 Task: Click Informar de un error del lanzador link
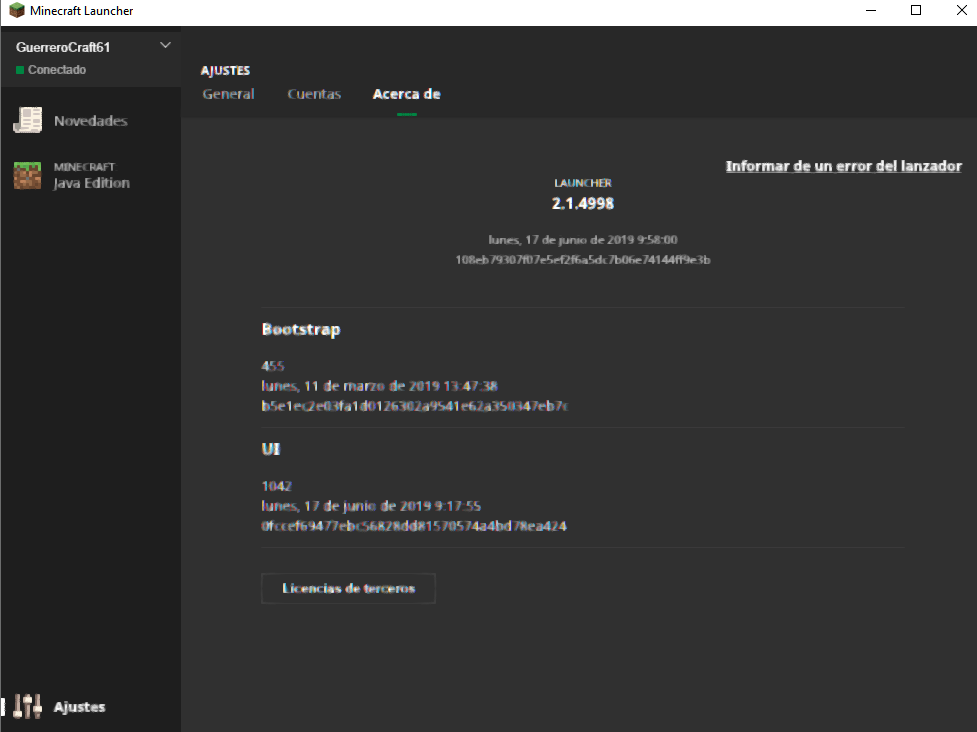click(x=844, y=166)
